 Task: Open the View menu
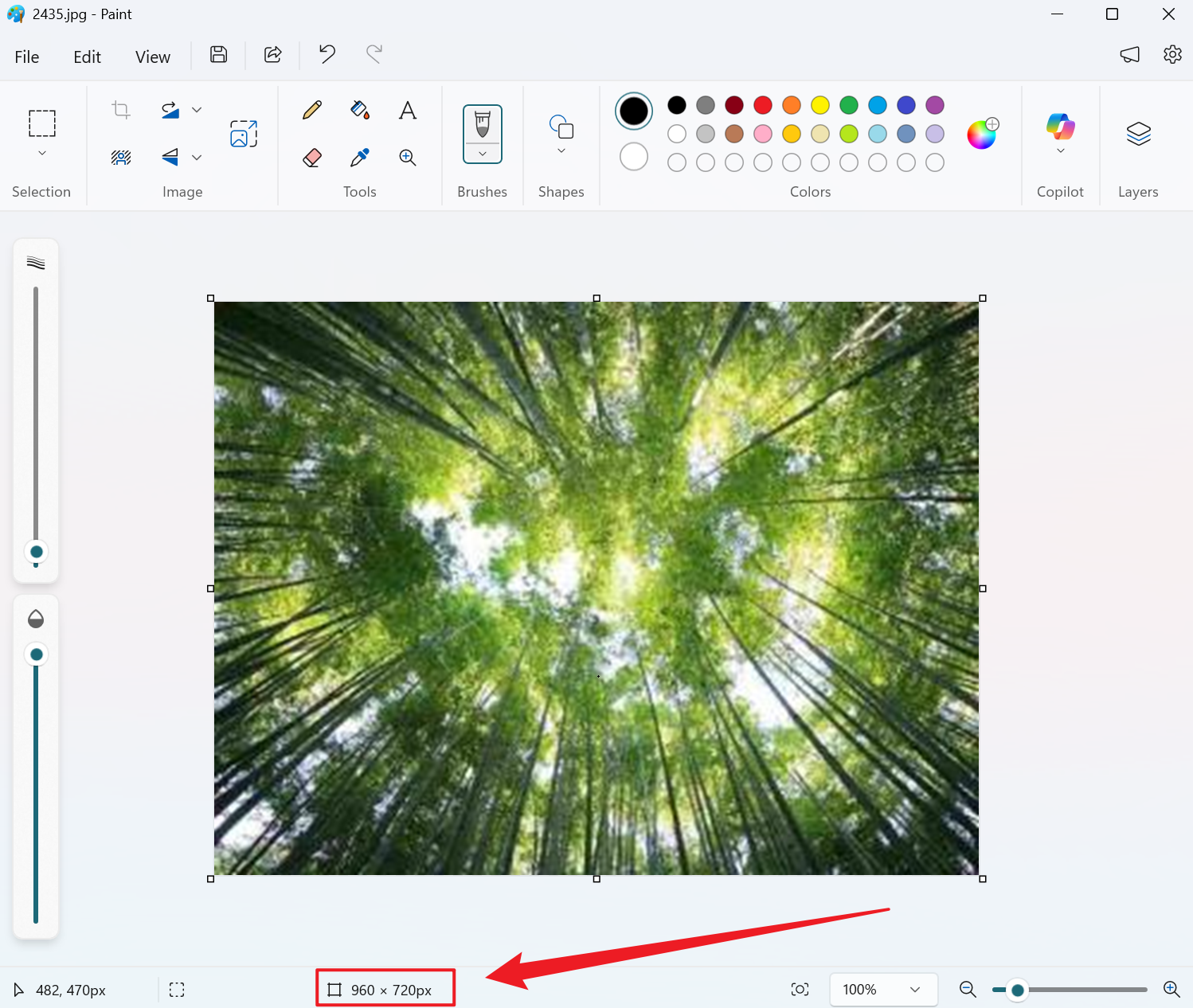[x=152, y=57]
